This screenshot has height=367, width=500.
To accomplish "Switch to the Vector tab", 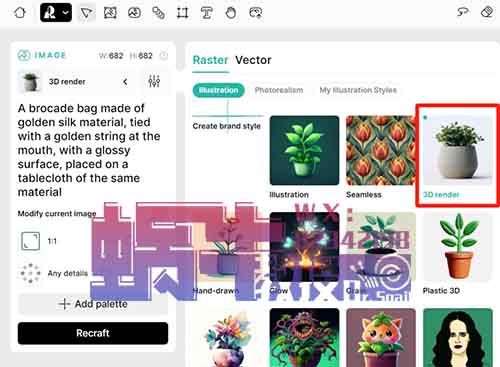I will (x=253, y=60).
